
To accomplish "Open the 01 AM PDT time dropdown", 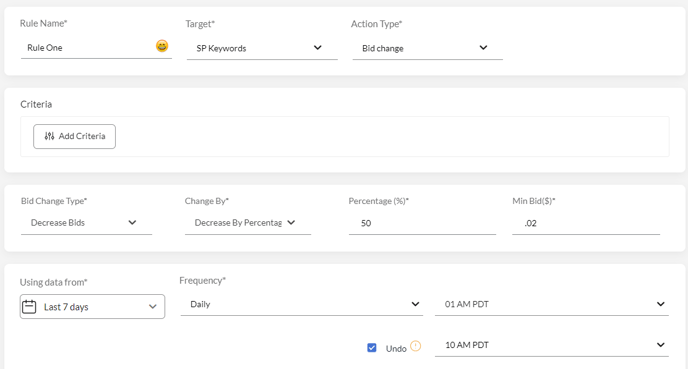I will pos(552,305).
